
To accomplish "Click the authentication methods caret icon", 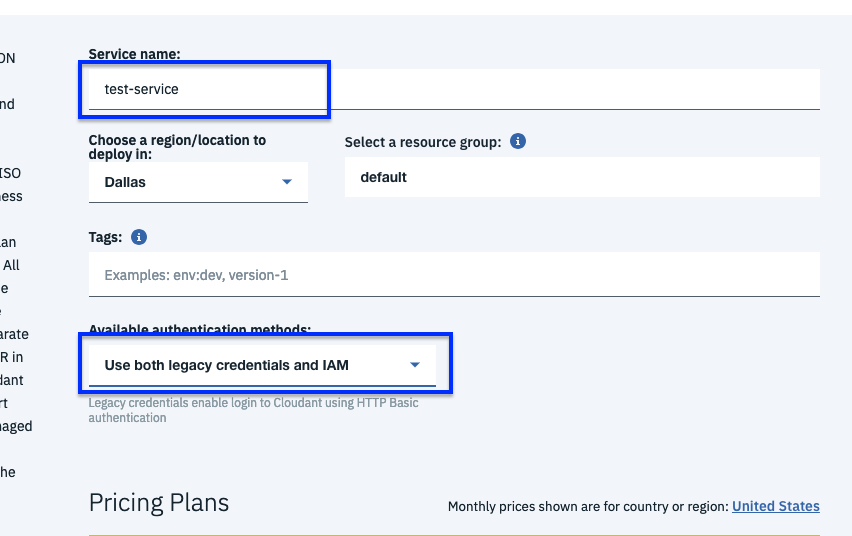I will tap(415, 365).
